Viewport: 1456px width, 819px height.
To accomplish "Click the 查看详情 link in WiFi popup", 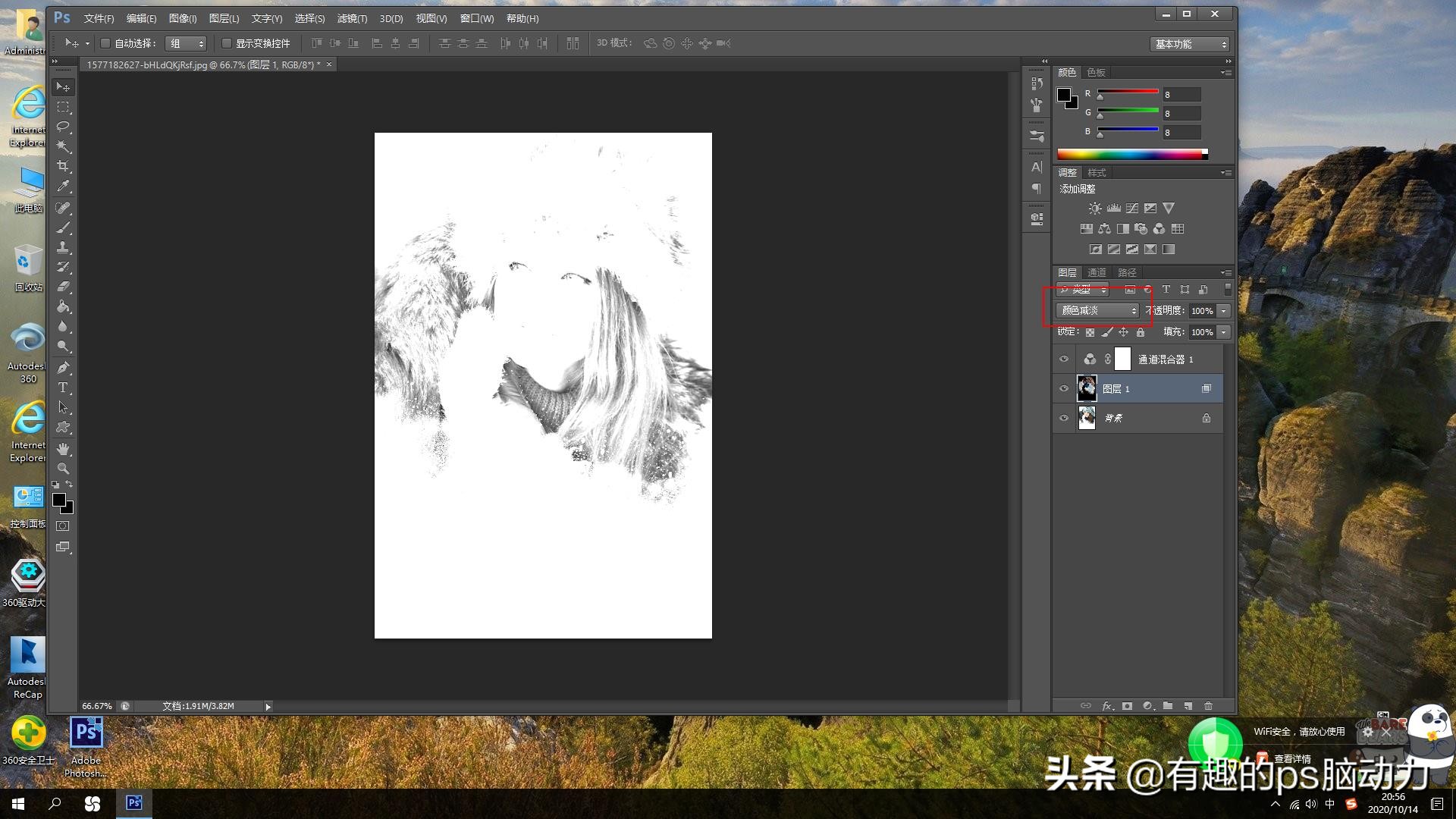I will click(1292, 758).
